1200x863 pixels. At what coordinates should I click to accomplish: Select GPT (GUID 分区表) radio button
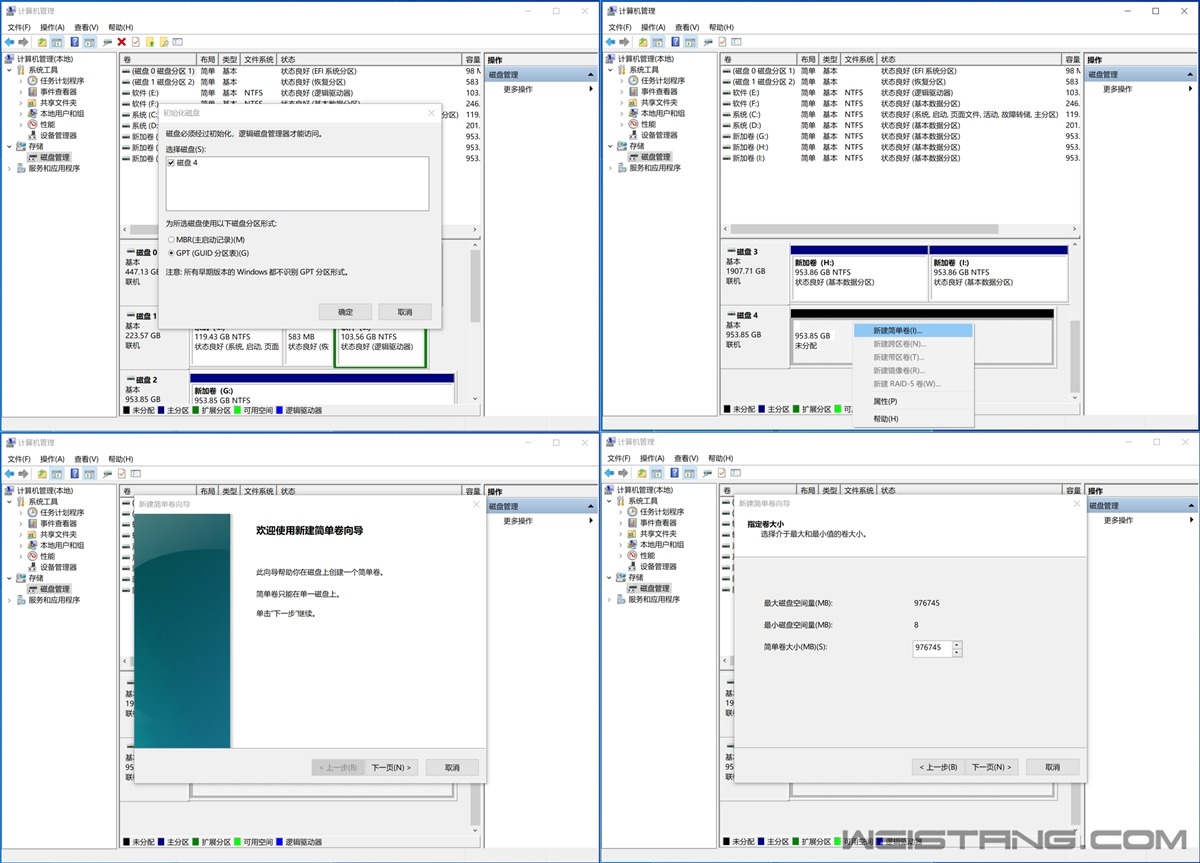[172, 253]
